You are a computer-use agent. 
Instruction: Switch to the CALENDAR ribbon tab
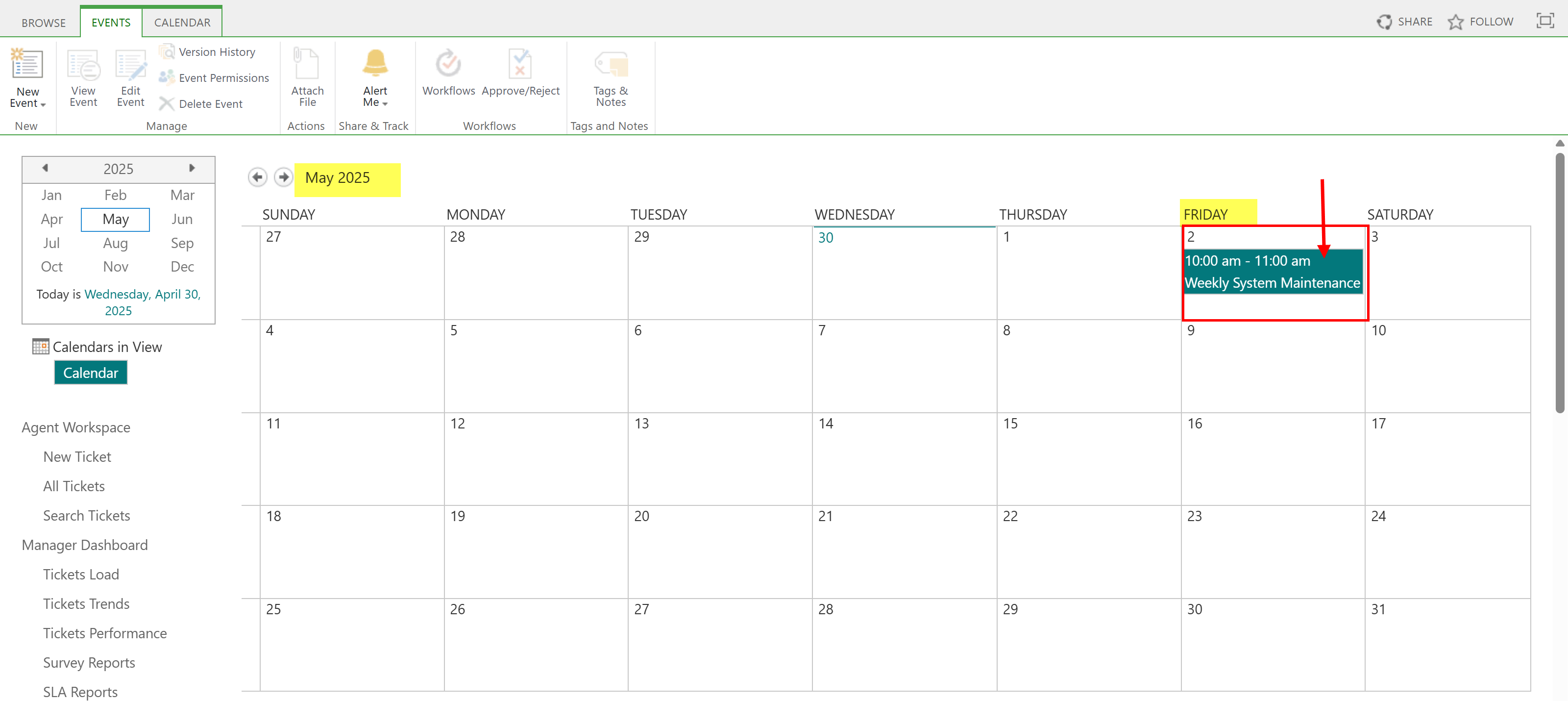pyautogui.click(x=182, y=23)
